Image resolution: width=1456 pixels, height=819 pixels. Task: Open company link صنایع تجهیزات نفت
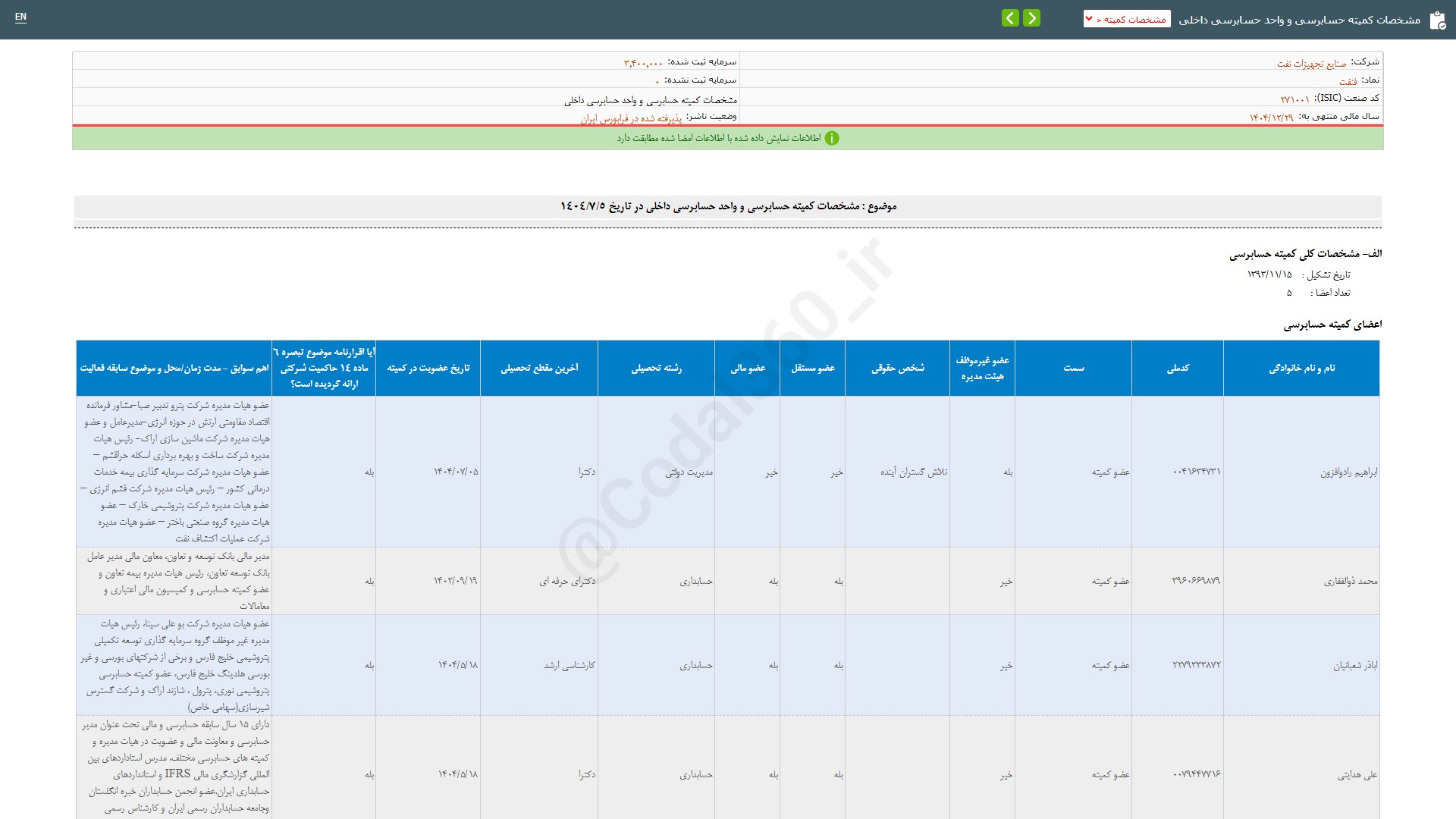[x=1311, y=64]
